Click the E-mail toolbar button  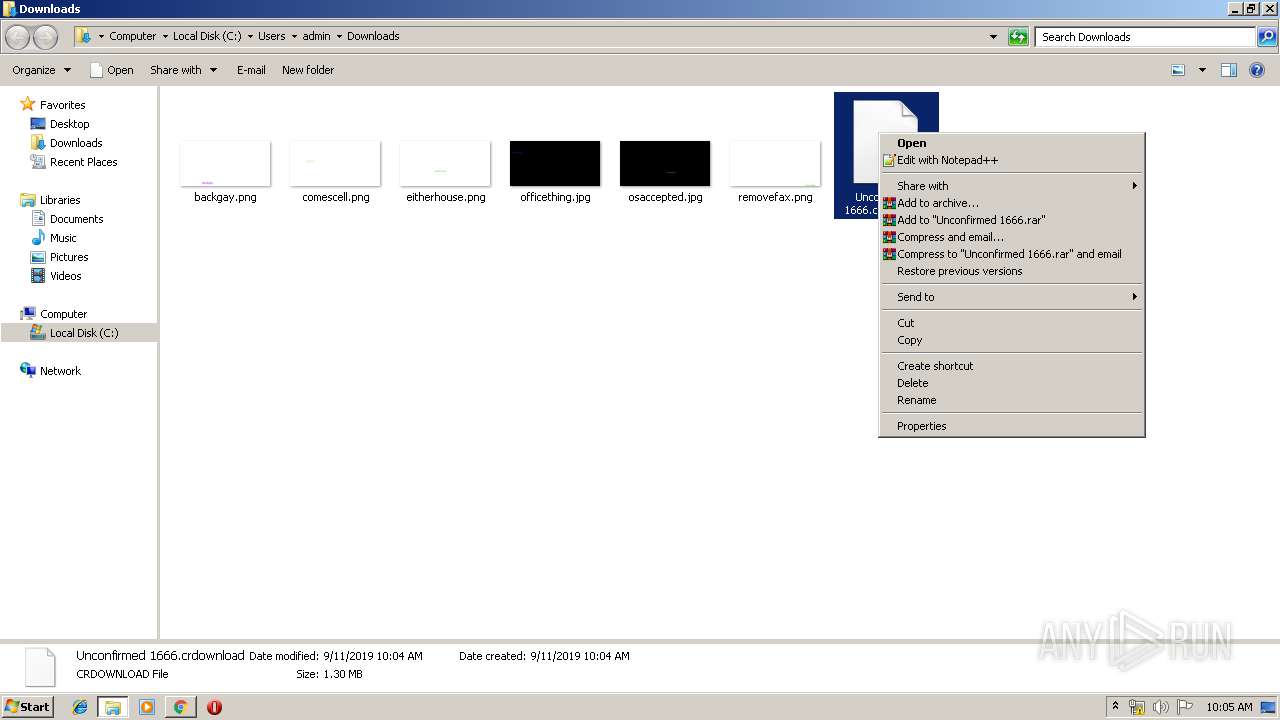pos(251,70)
